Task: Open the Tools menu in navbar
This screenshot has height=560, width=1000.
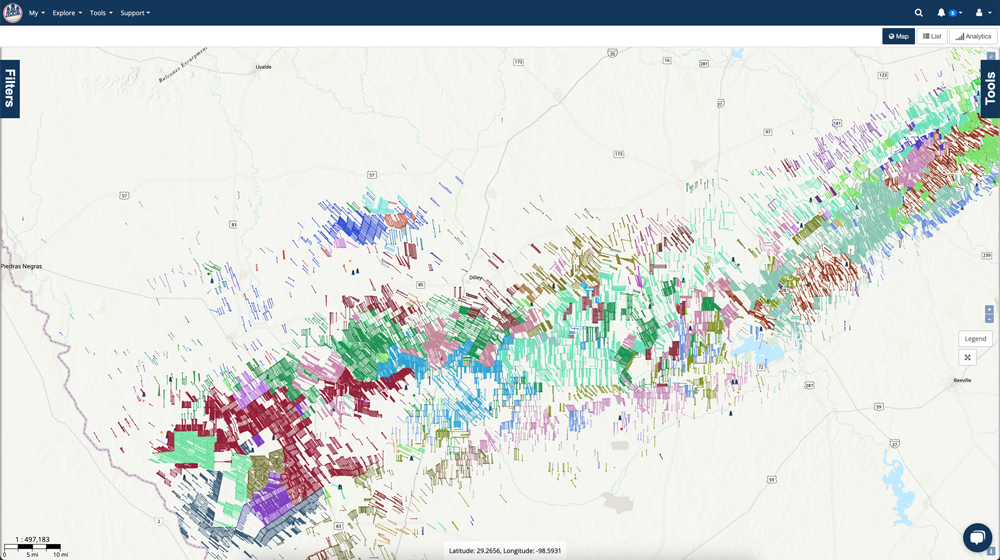Action: pyautogui.click(x=101, y=13)
